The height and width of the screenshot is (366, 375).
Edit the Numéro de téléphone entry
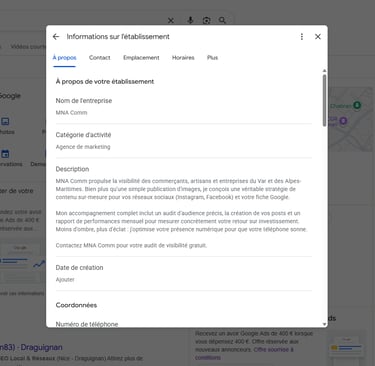pos(87,324)
